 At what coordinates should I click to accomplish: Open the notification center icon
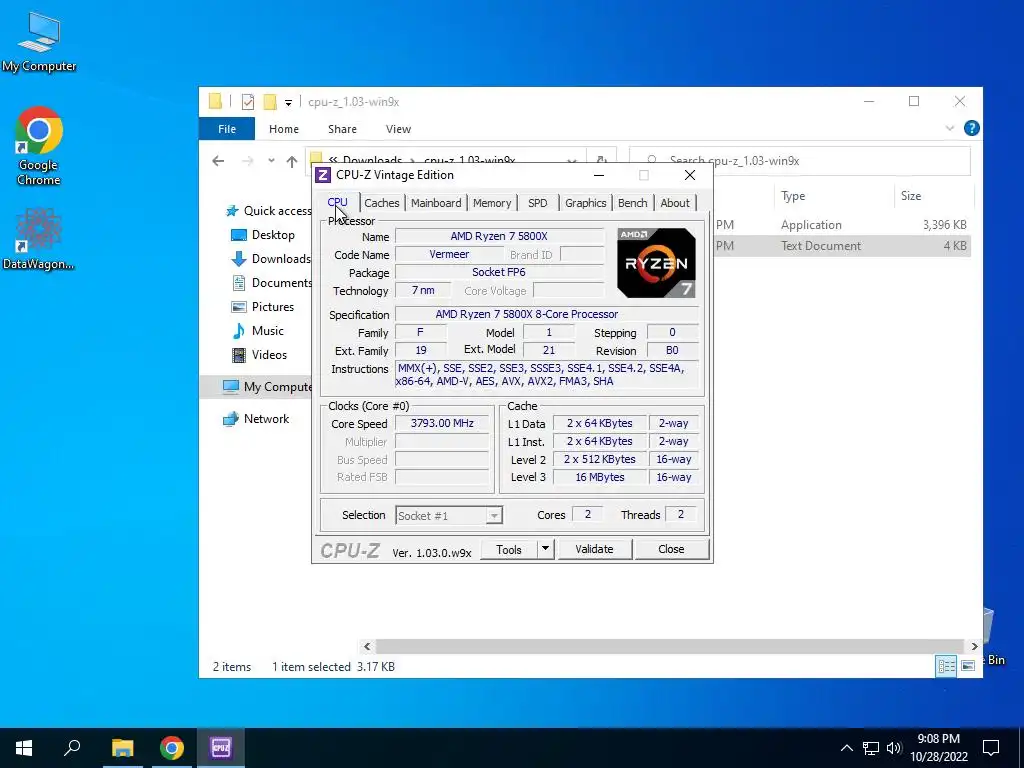991,748
